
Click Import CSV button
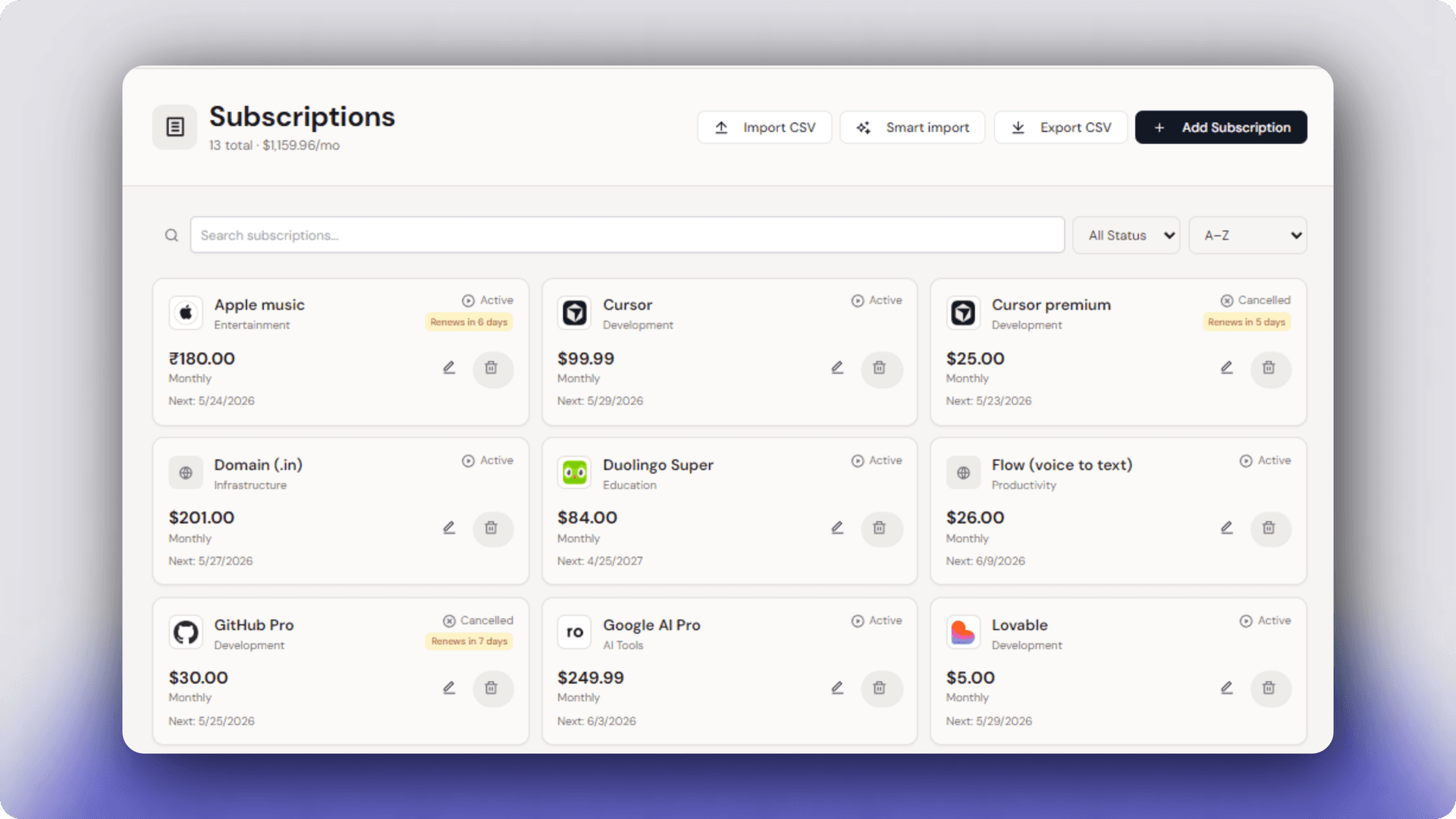point(764,127)
